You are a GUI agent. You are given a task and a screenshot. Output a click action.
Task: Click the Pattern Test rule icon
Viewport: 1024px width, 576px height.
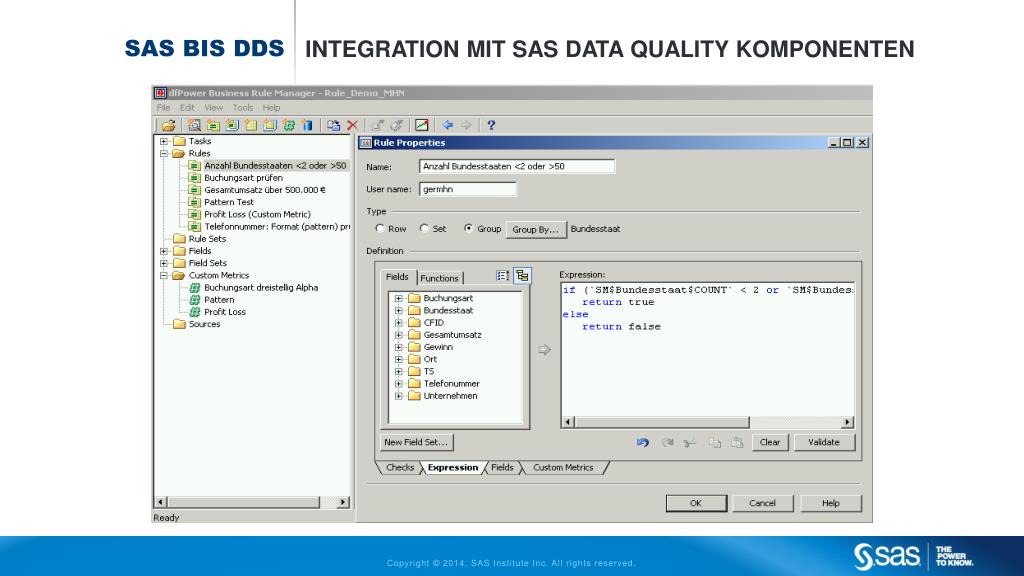click(194, 202)
